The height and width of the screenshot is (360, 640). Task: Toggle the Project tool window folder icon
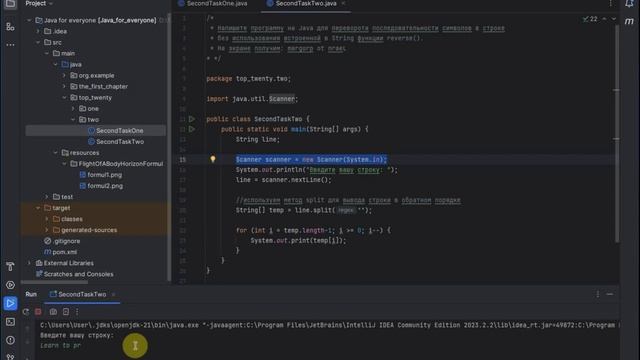coord(10,4)
